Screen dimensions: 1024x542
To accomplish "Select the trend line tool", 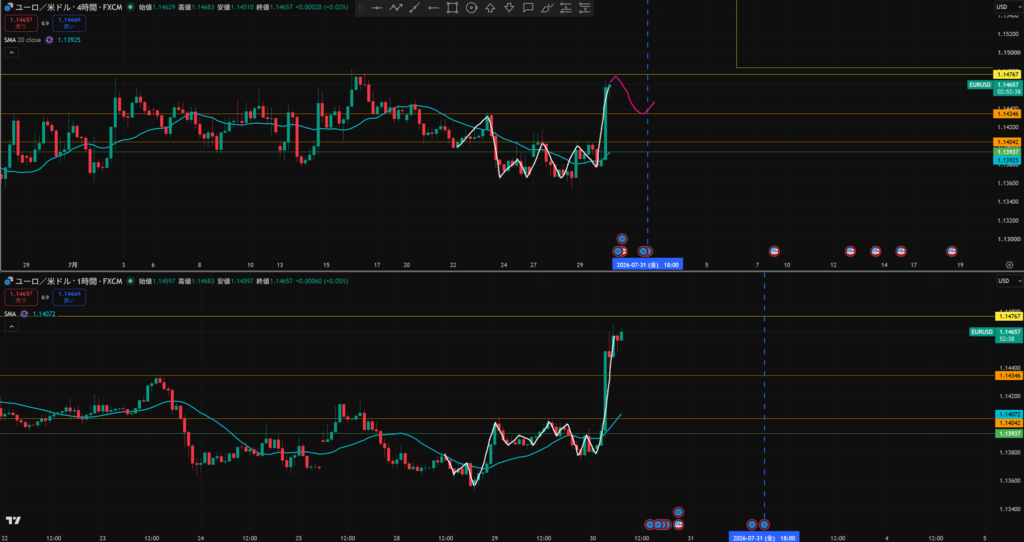I will (x=414, y=8).
